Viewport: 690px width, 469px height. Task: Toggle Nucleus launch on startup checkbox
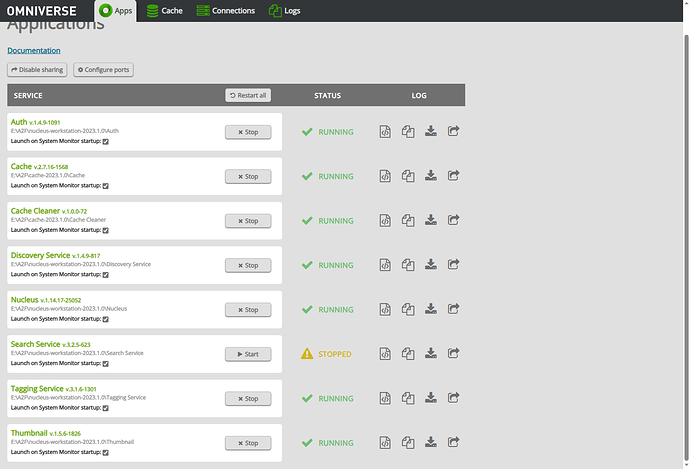click(106, 319)
